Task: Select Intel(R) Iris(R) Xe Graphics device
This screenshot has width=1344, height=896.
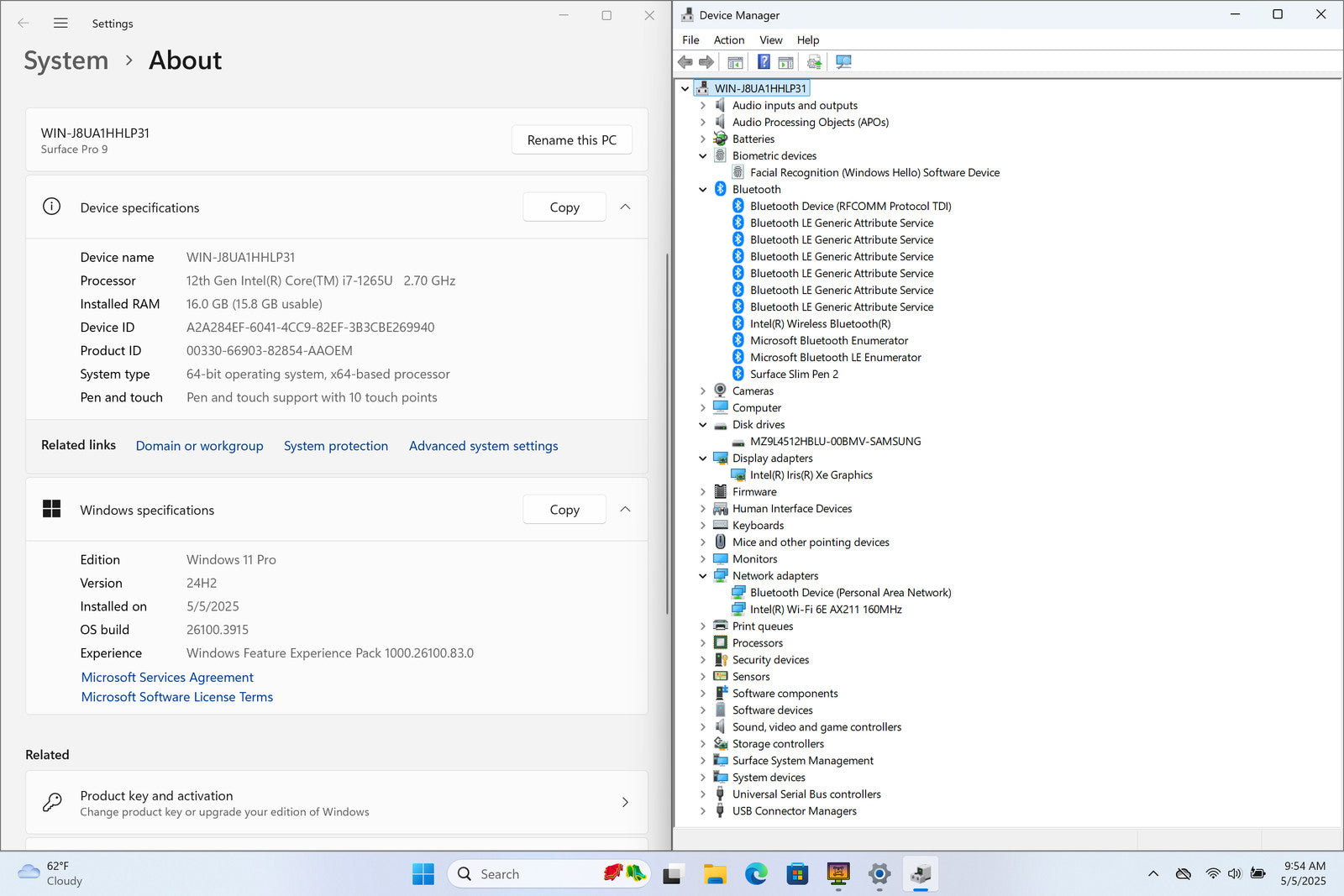Action: pyautogui.click(x=811, y=475)
